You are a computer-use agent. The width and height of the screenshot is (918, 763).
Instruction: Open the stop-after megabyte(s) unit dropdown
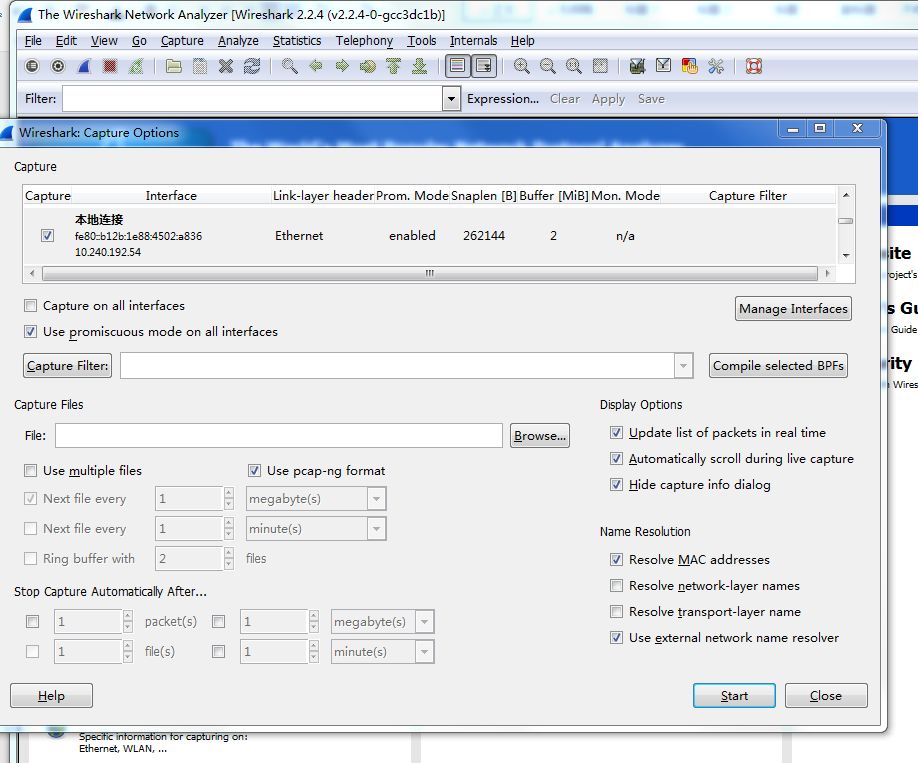[424, 621]
